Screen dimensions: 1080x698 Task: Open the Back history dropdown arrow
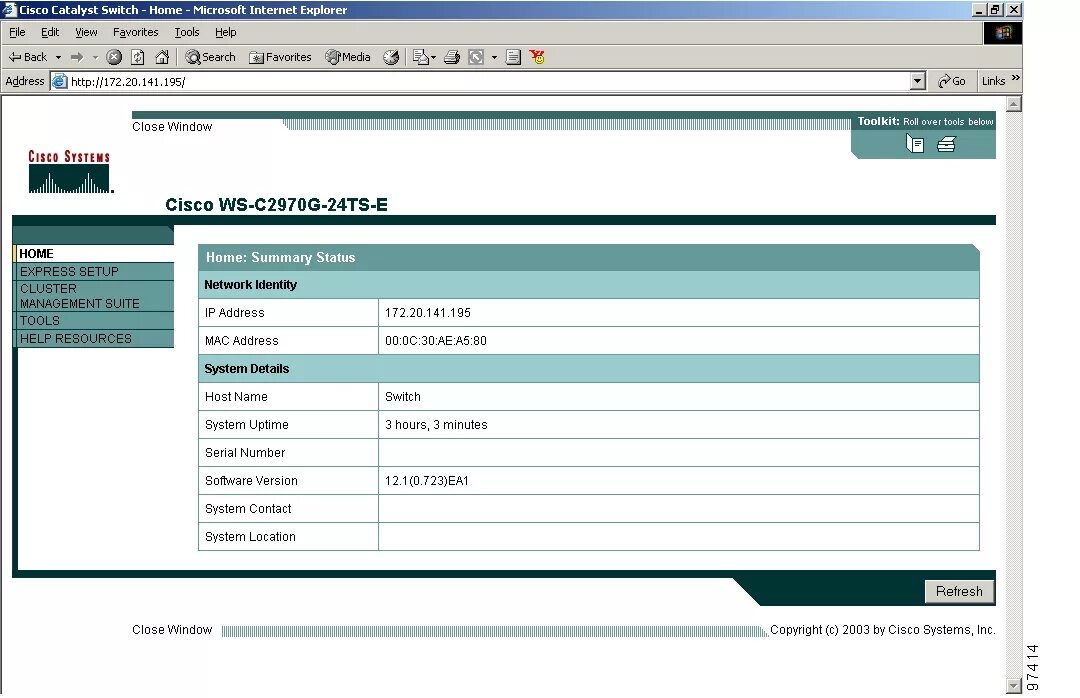pyautogui.click(x=59, y=57)
